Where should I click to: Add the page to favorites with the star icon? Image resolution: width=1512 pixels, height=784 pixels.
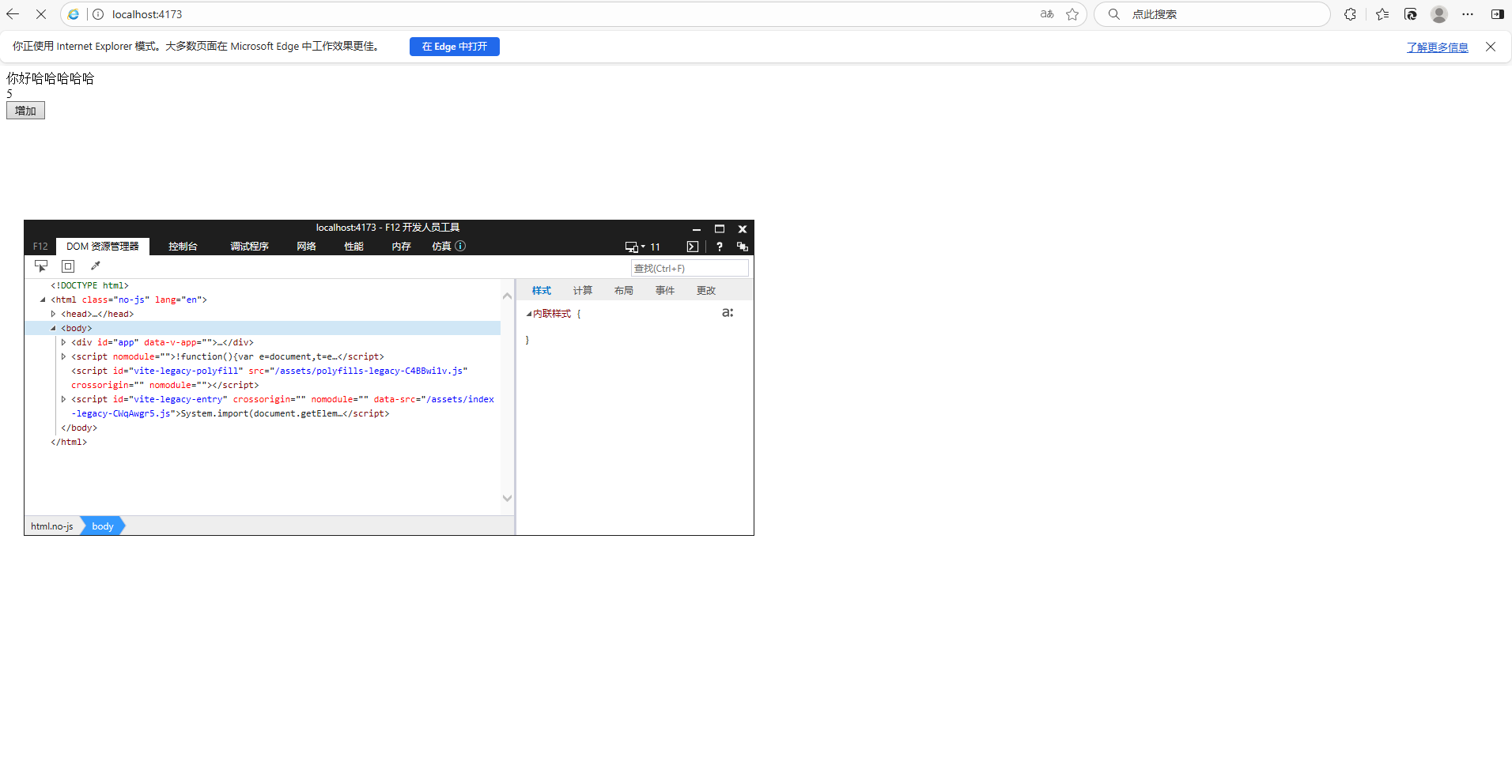coord(1072,14)
